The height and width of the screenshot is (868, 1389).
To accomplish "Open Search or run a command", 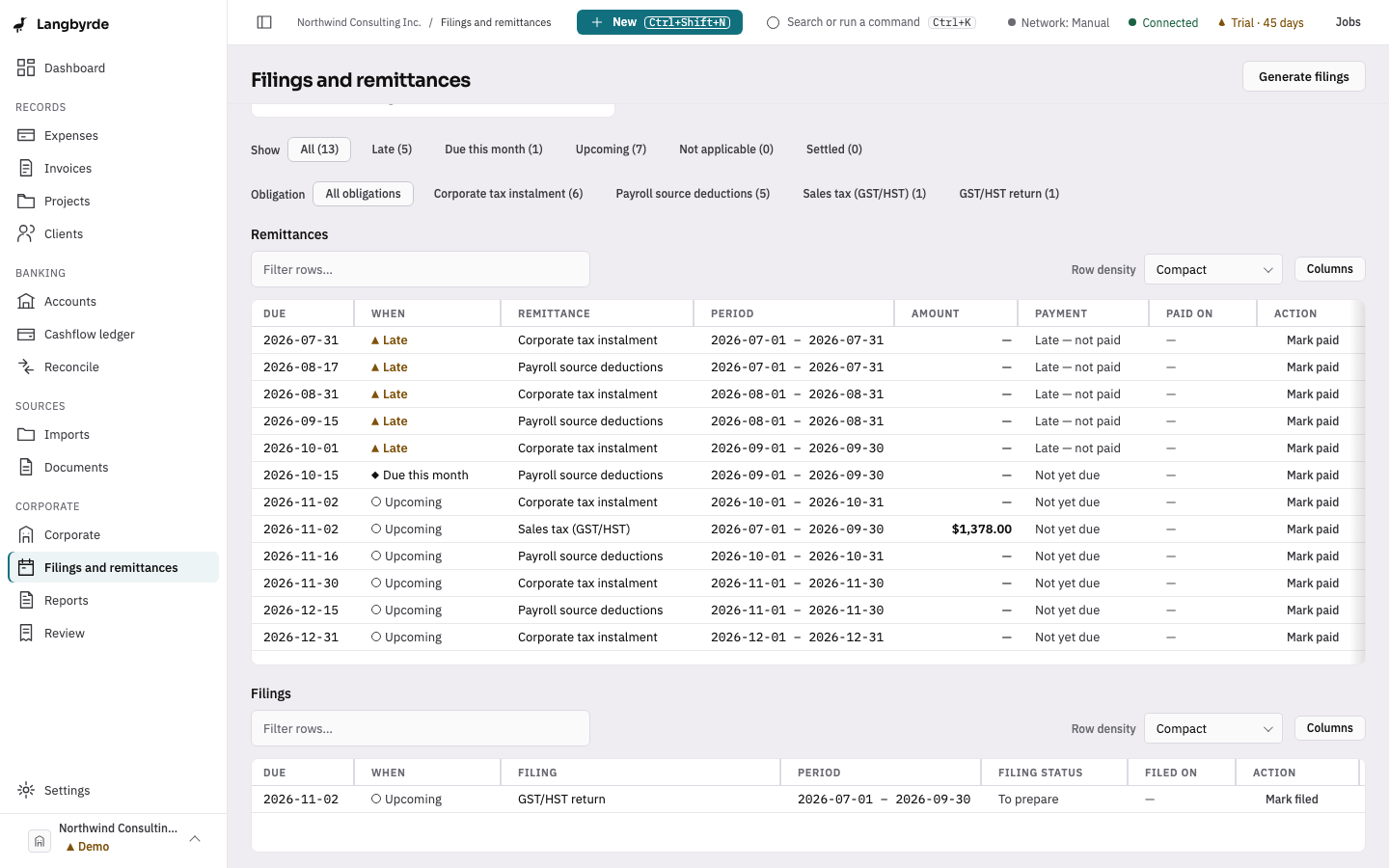I will (x=871, y=22).
